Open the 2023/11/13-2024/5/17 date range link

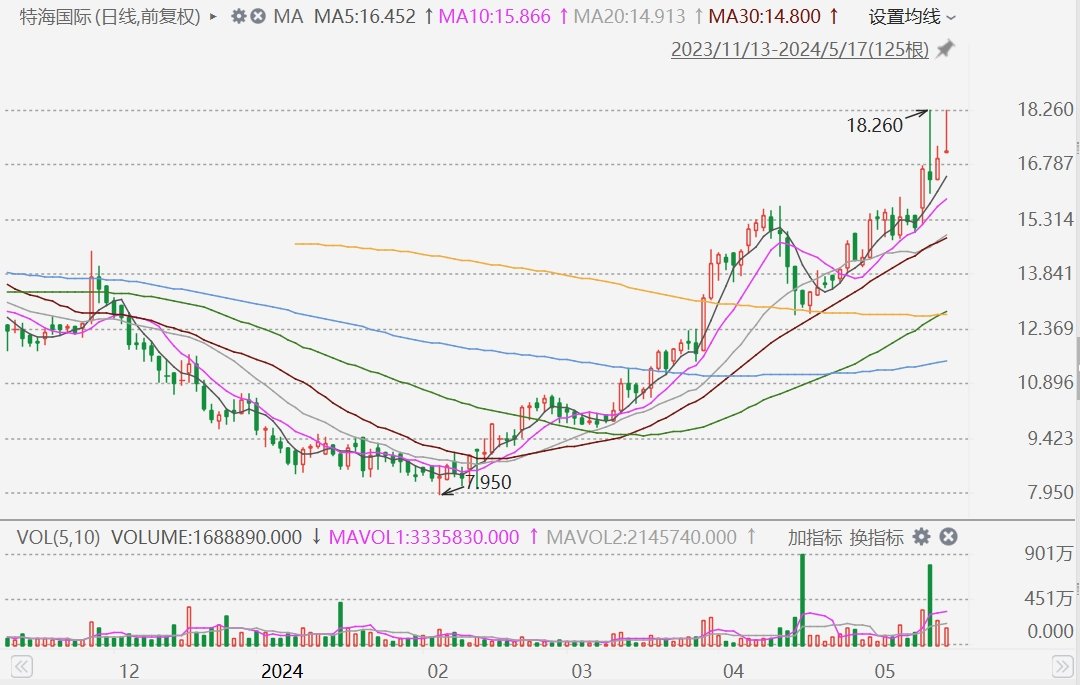(x=800, y=50)
